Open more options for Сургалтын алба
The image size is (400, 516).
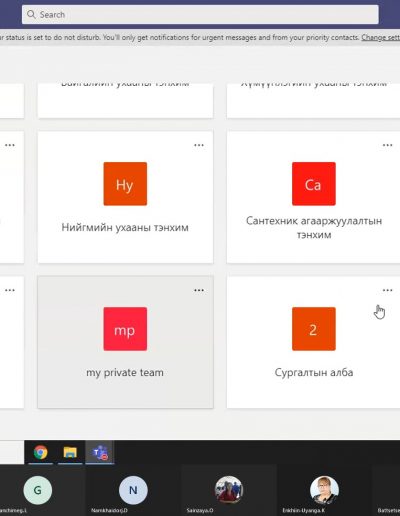click(387, 290)
